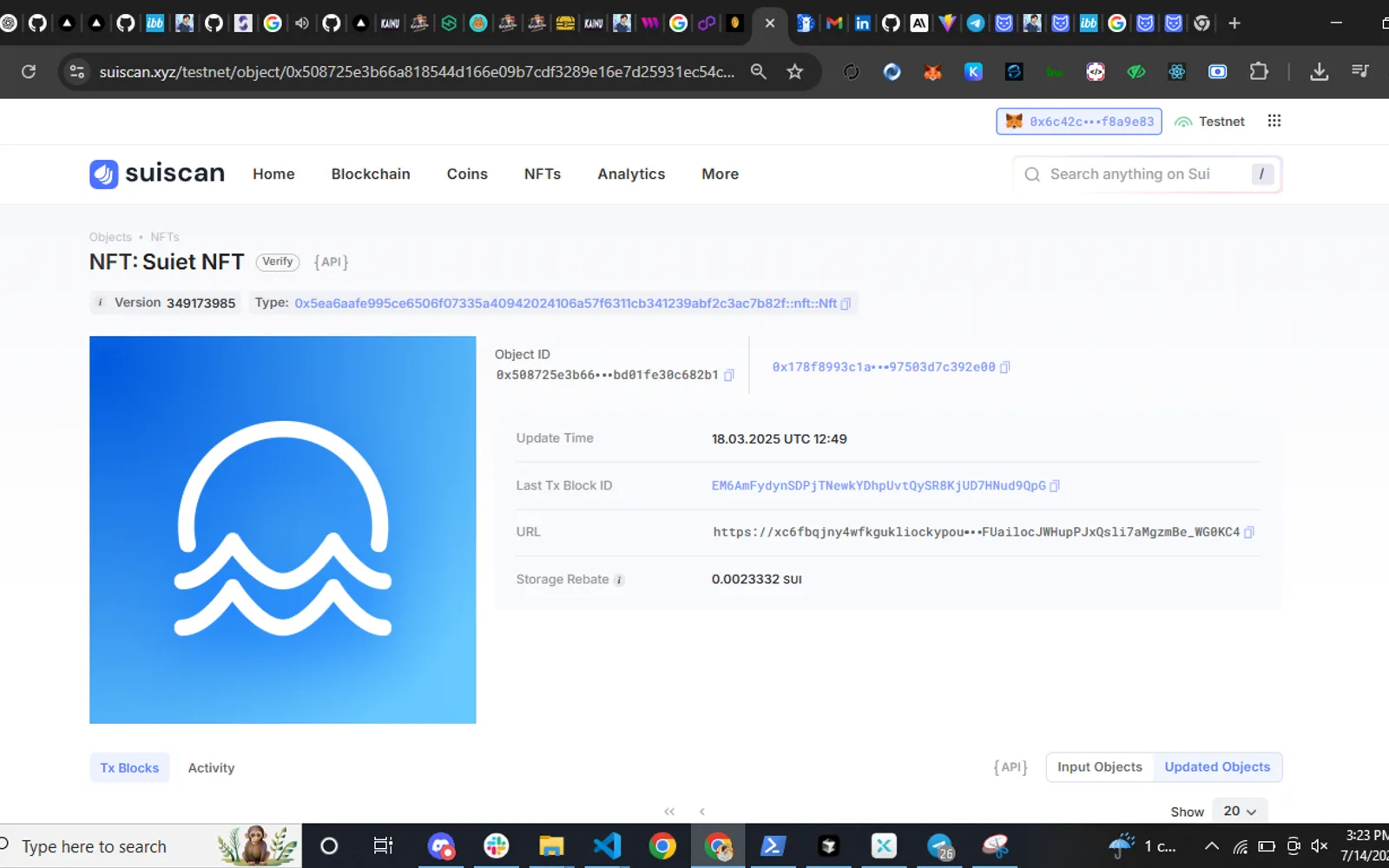Open the More menu
1389x868 pixels.
pos(720,174)
